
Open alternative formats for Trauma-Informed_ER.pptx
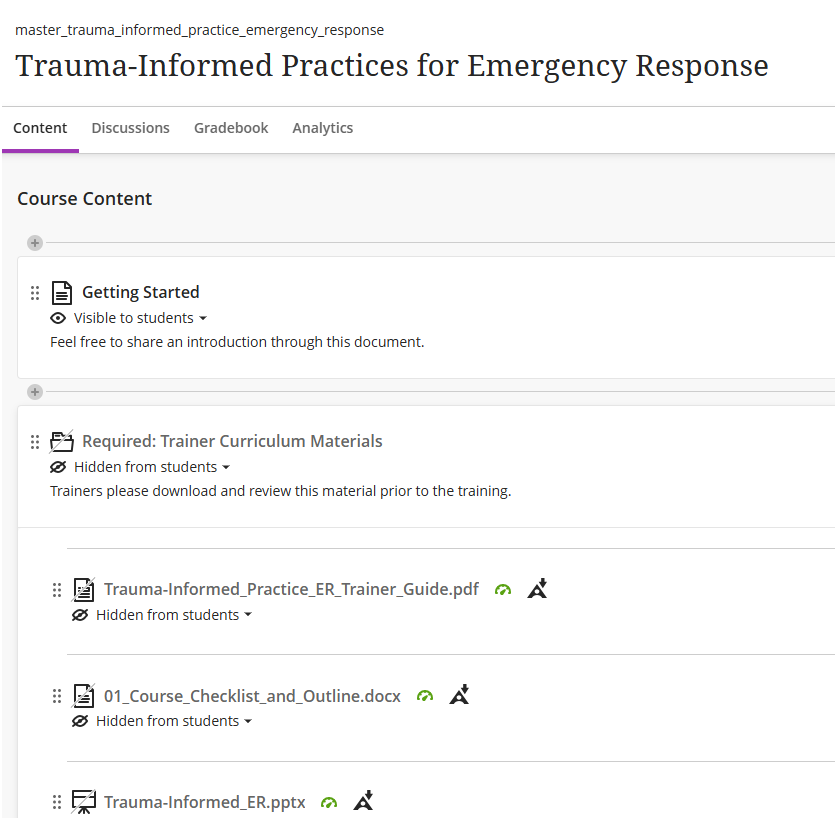364,801
